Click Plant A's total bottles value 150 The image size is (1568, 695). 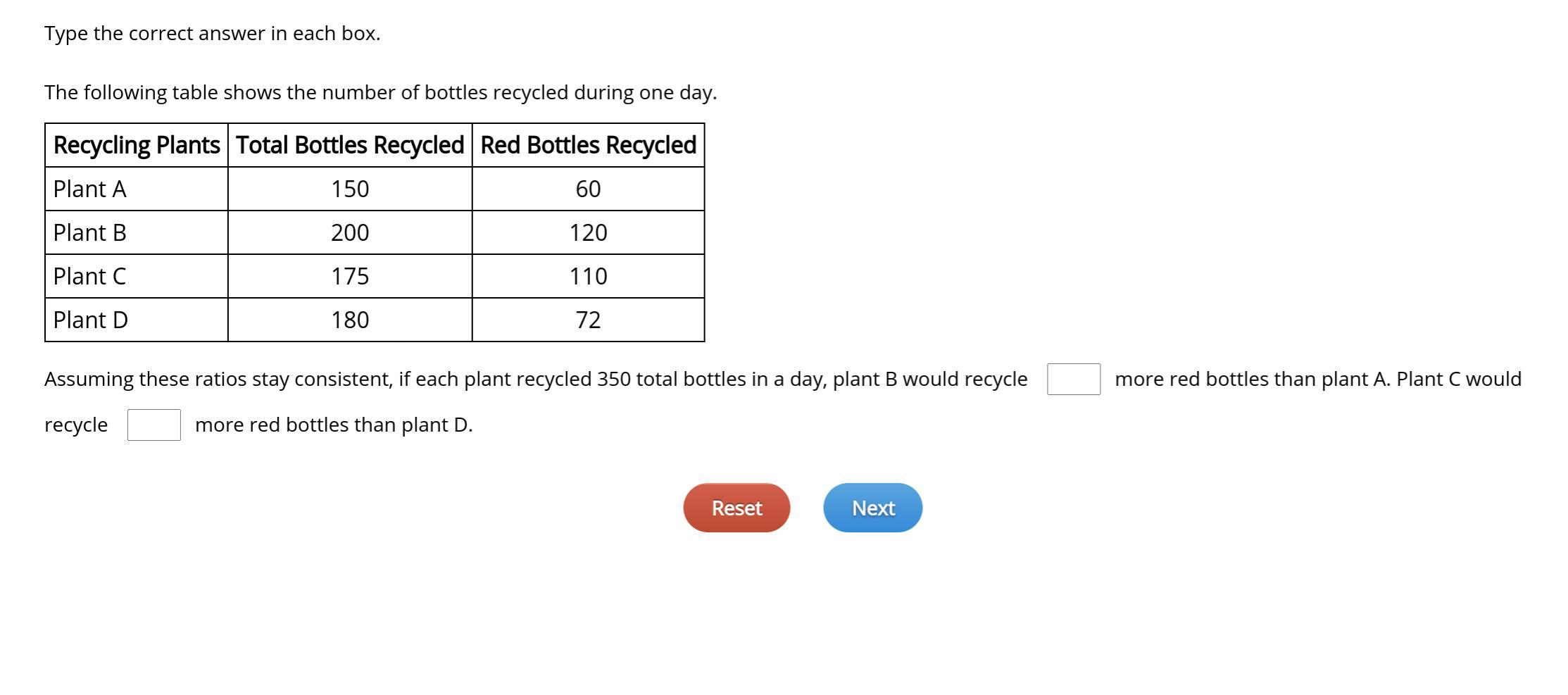pos(350,189)
